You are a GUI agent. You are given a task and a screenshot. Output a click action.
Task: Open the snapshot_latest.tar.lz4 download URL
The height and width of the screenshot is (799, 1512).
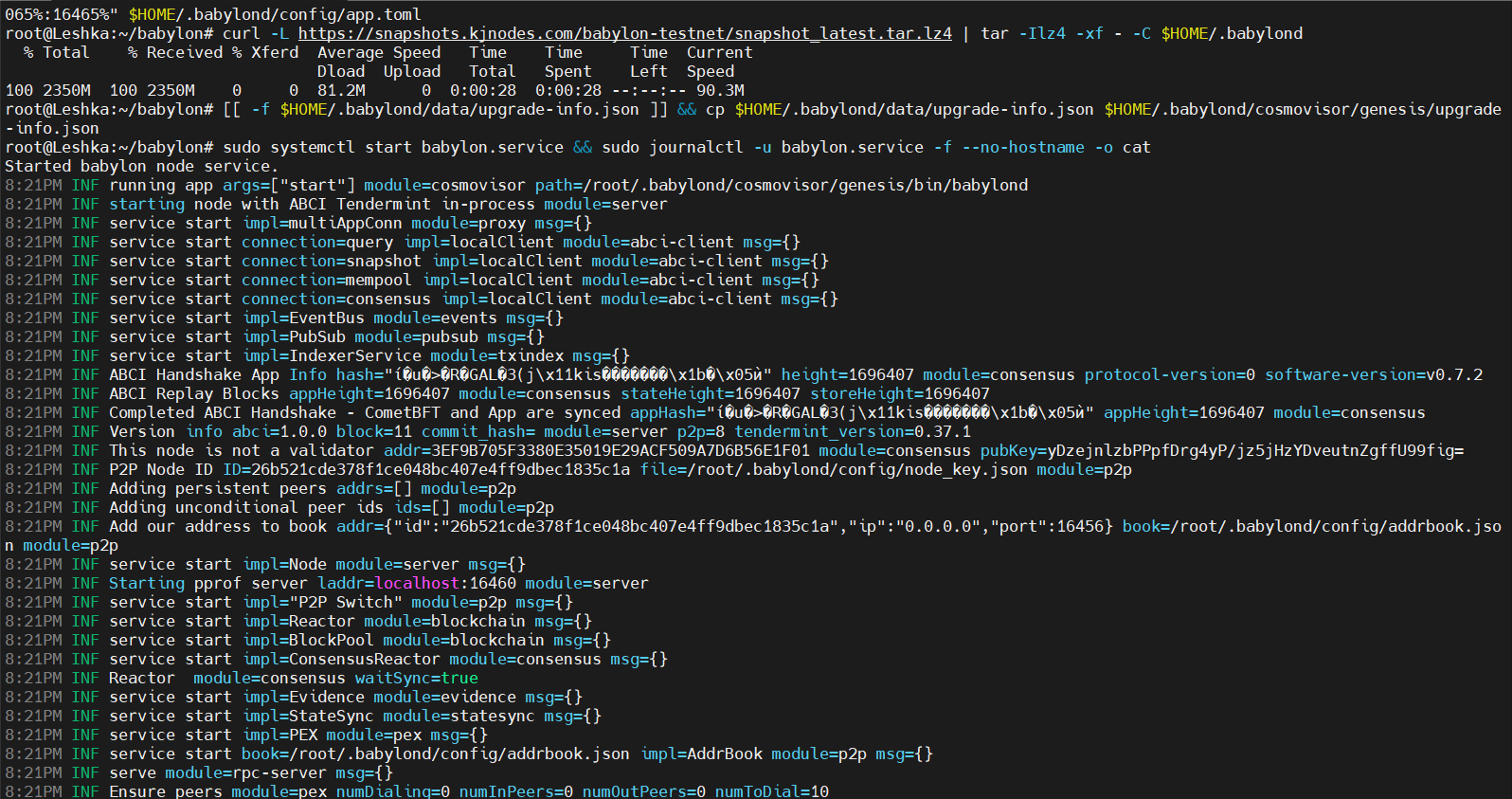(x=624, y=33)
